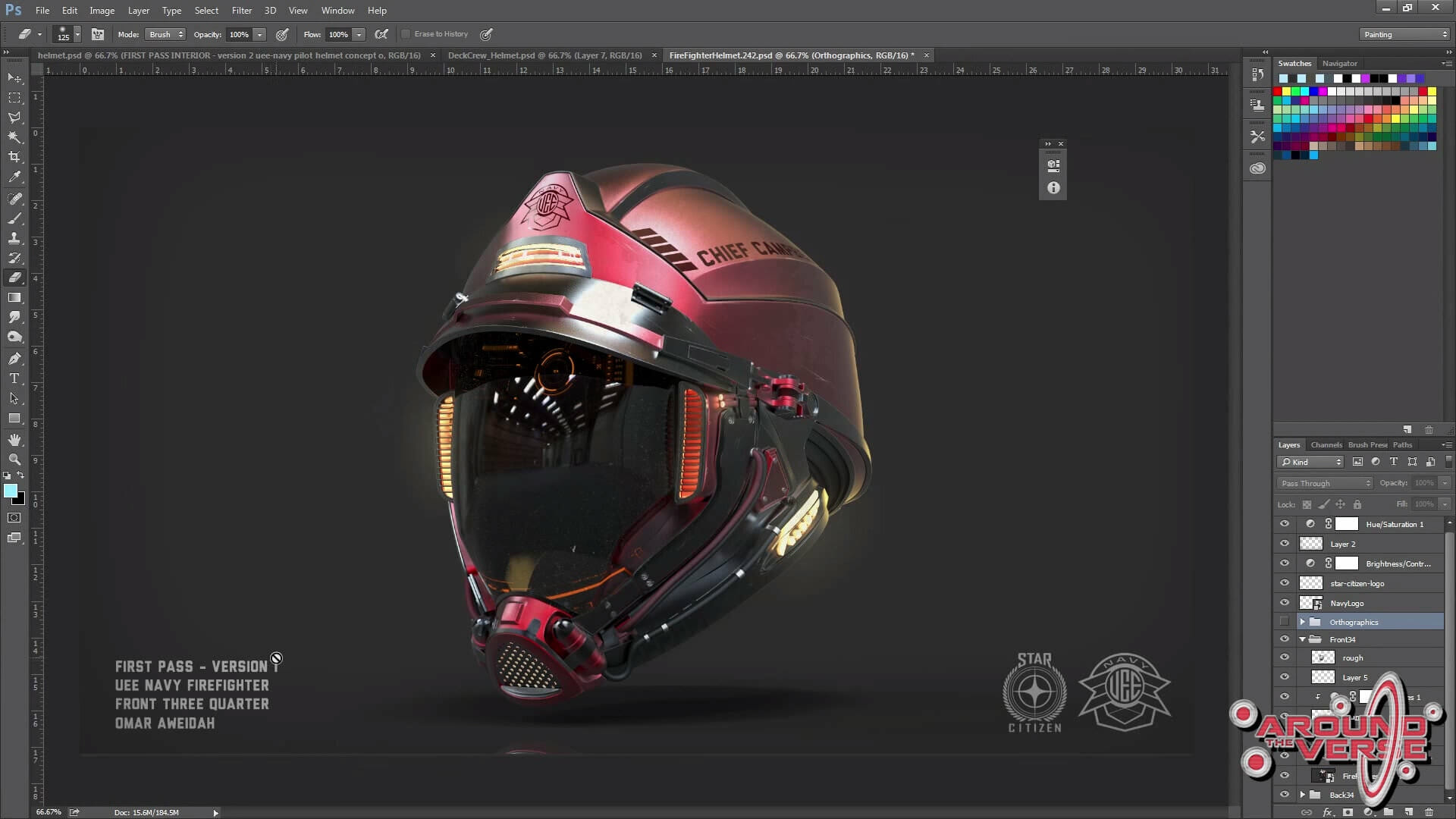Enable Erase to History checkbox
Image resolution: width=1456 pixels, height=819 pixels.
406,34
